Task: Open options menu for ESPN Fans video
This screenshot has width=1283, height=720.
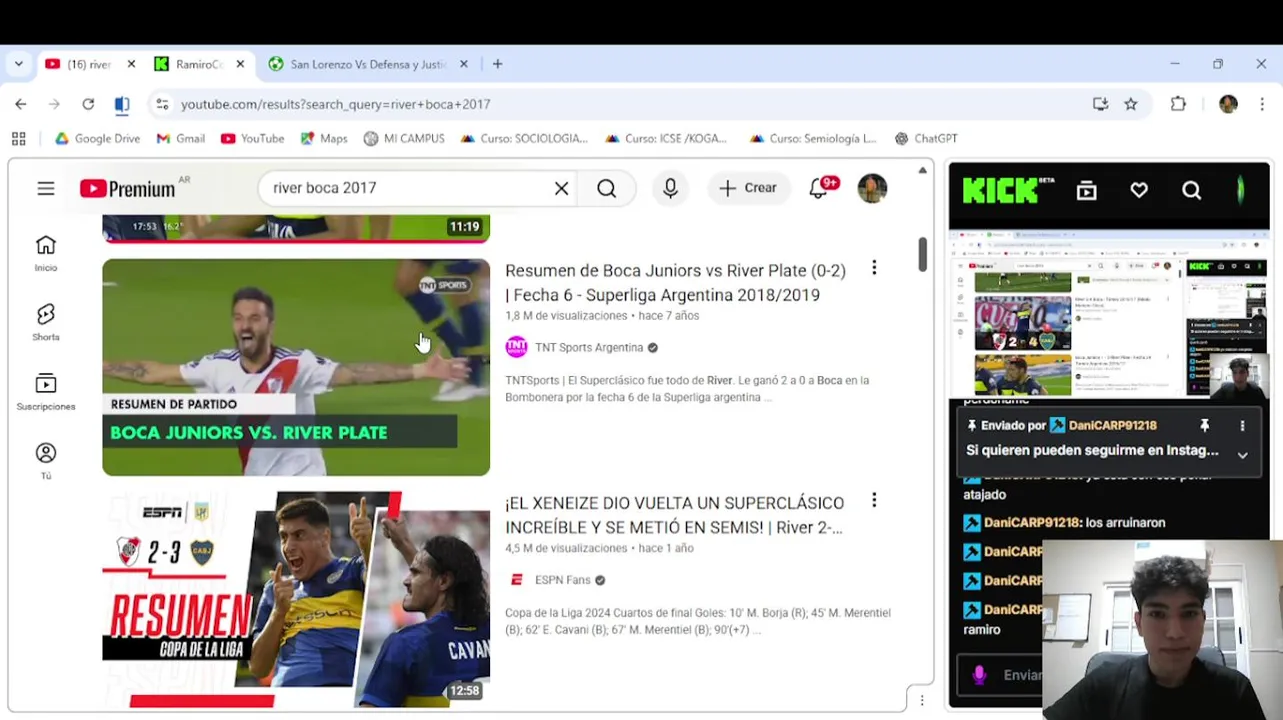Action: pyautogui.click(x=874, y=500)
